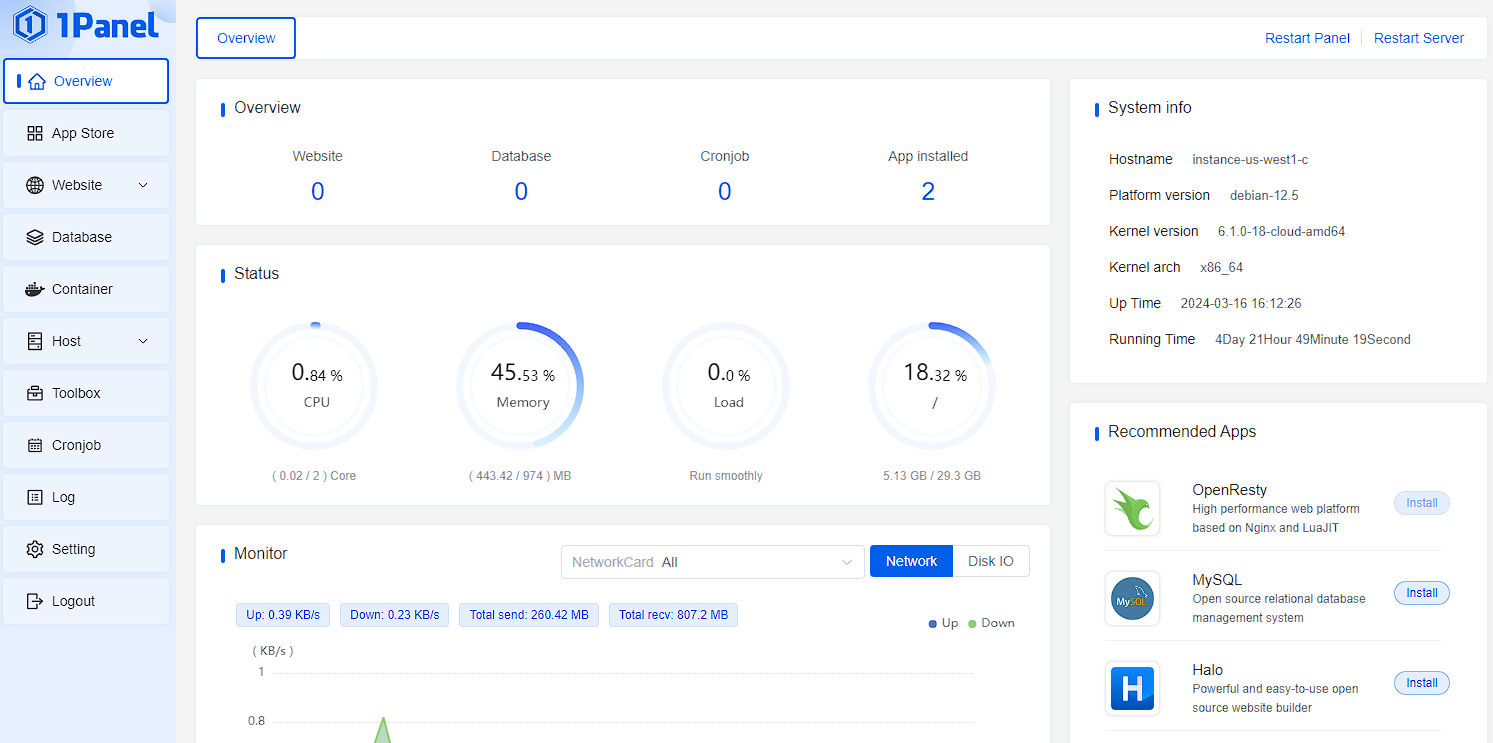The width and height of the screenshot is (1493, 743).
Task: Click the Load gauge
Action: tap(726, 385)
